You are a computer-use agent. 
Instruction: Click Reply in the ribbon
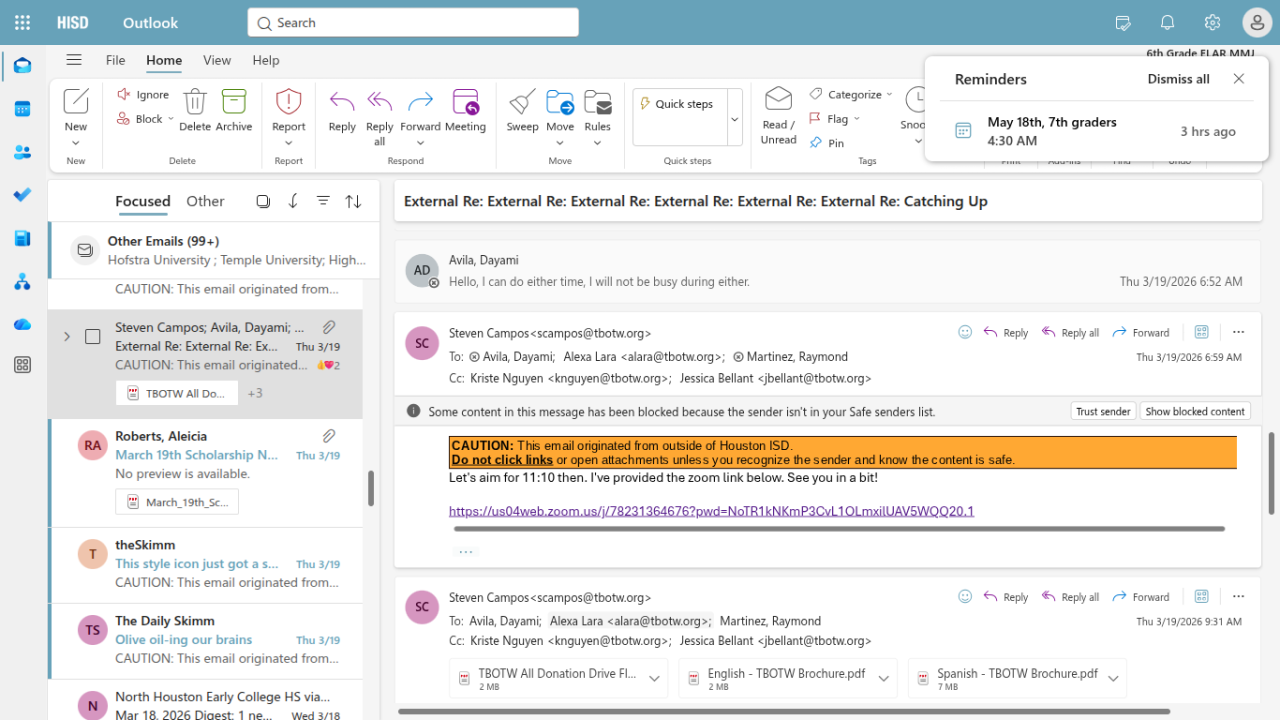point(342,109)
